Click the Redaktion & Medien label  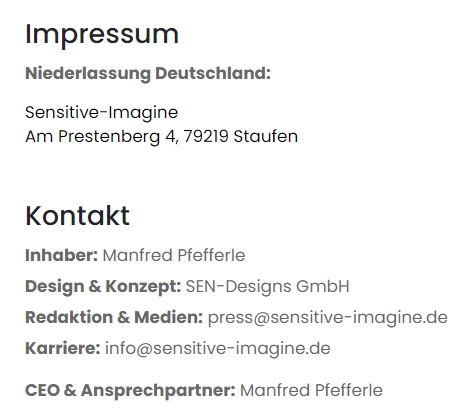point(114,317)
